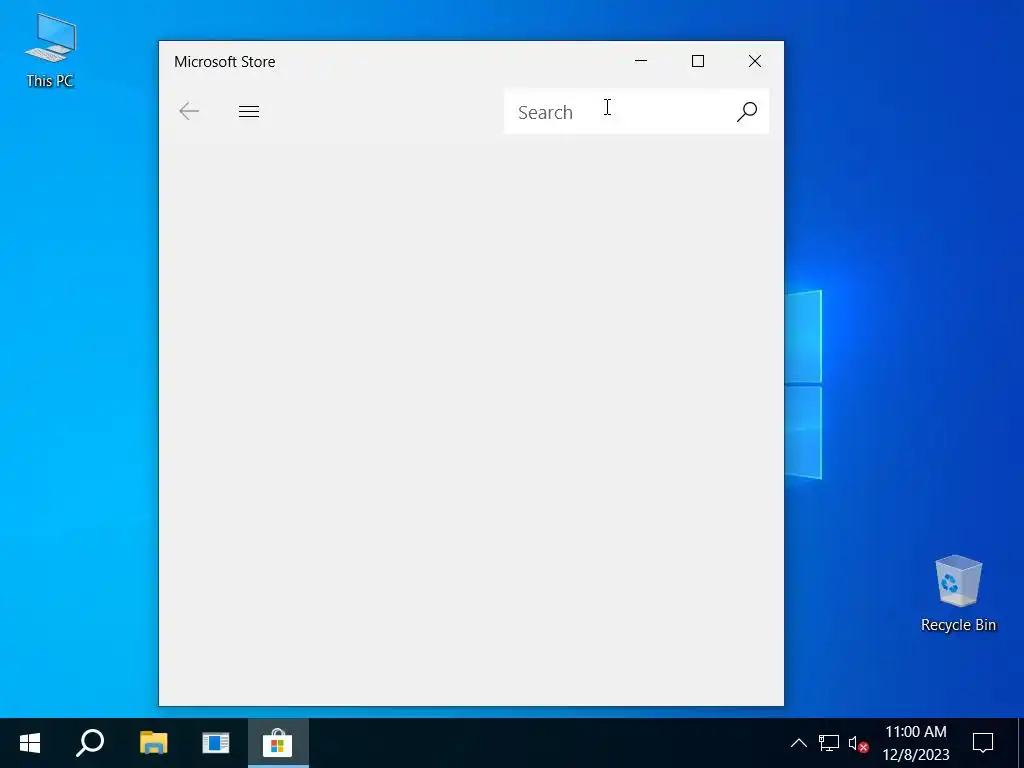This screenshot has height=768, width=1024.
Task: Focus the Microsoft Store Search field
Action: coord(636,112)
